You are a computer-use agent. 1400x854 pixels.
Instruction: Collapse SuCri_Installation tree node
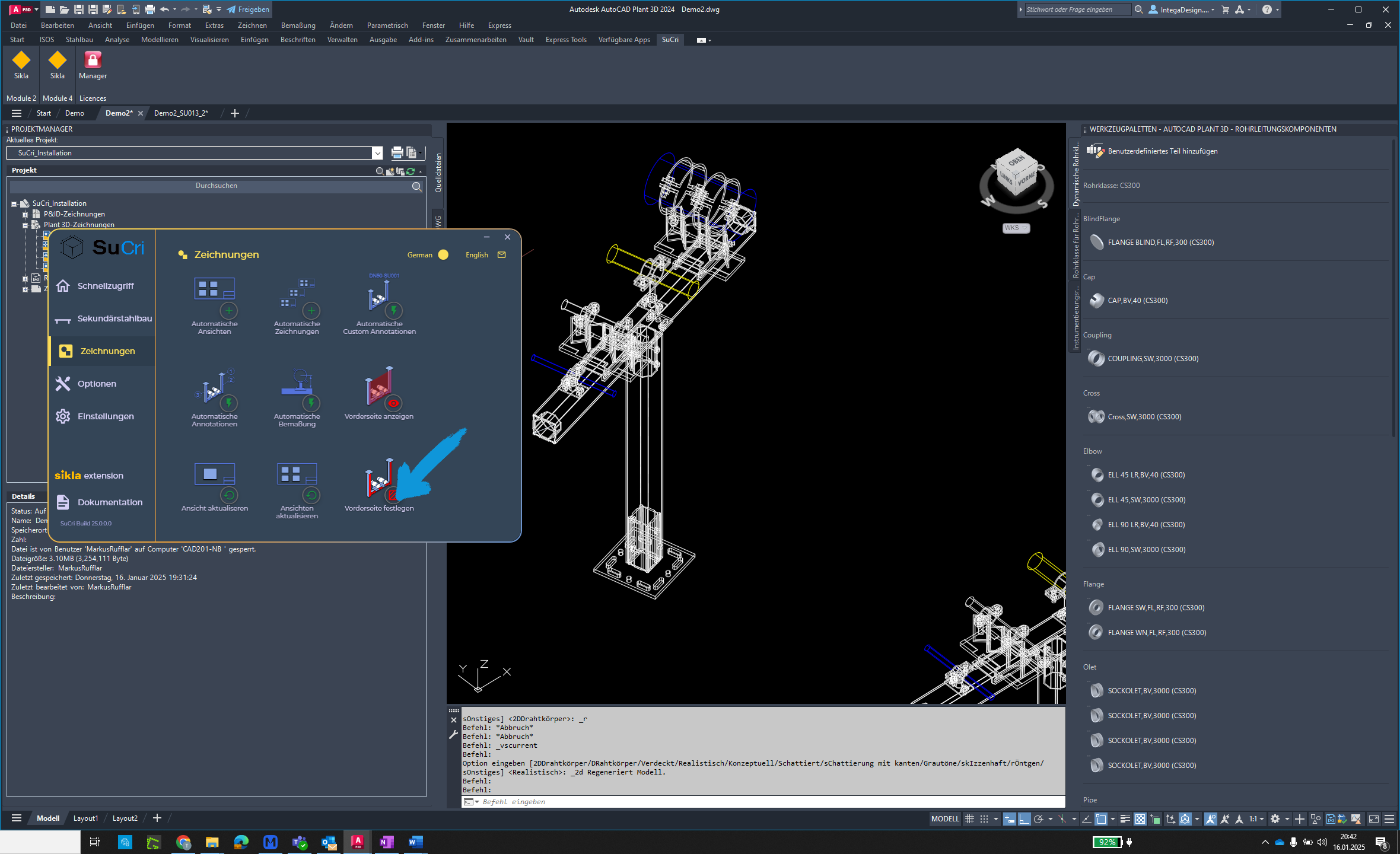[x=14, y=204]
